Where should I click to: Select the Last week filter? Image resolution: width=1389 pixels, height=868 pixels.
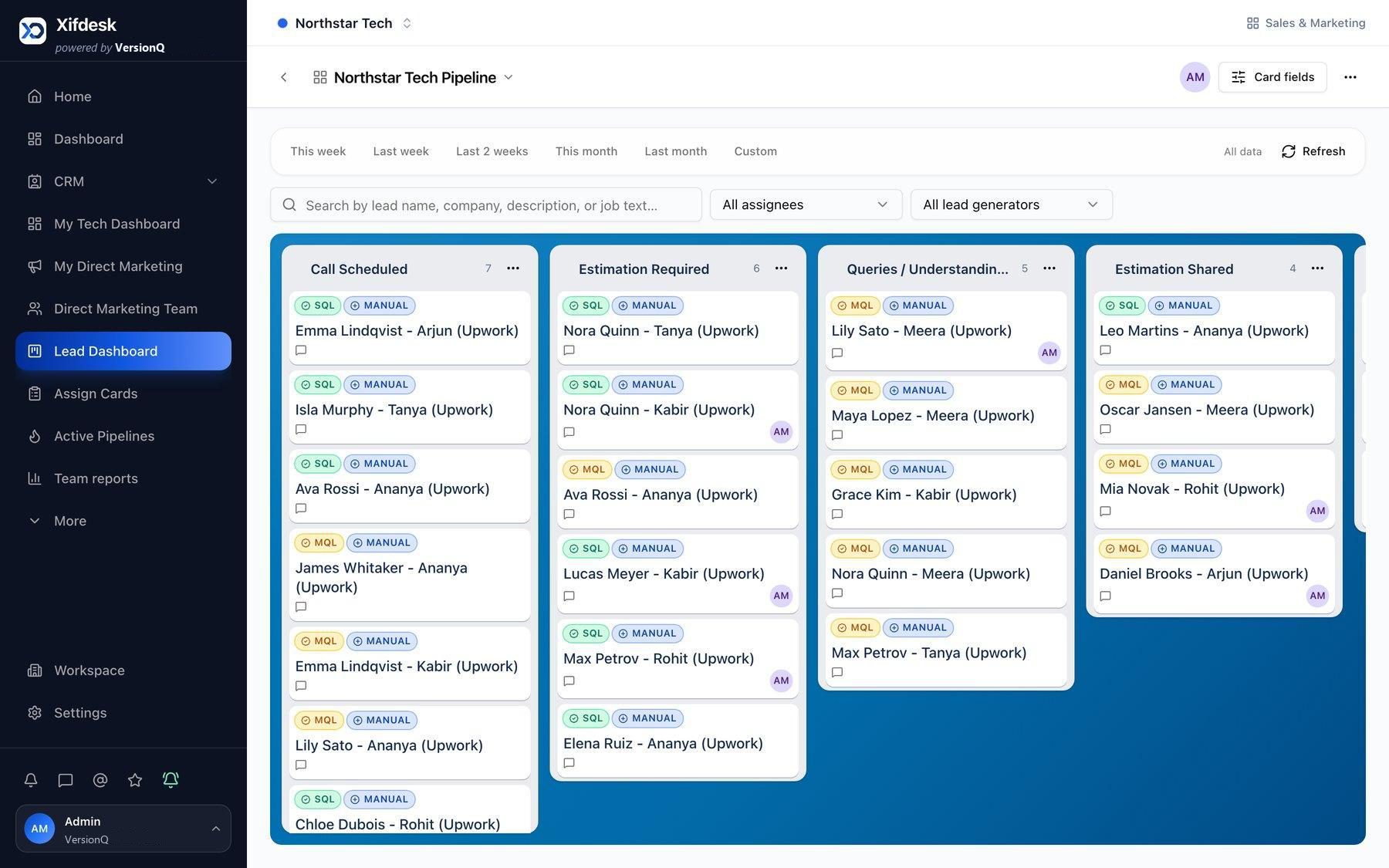click(400, 151)
